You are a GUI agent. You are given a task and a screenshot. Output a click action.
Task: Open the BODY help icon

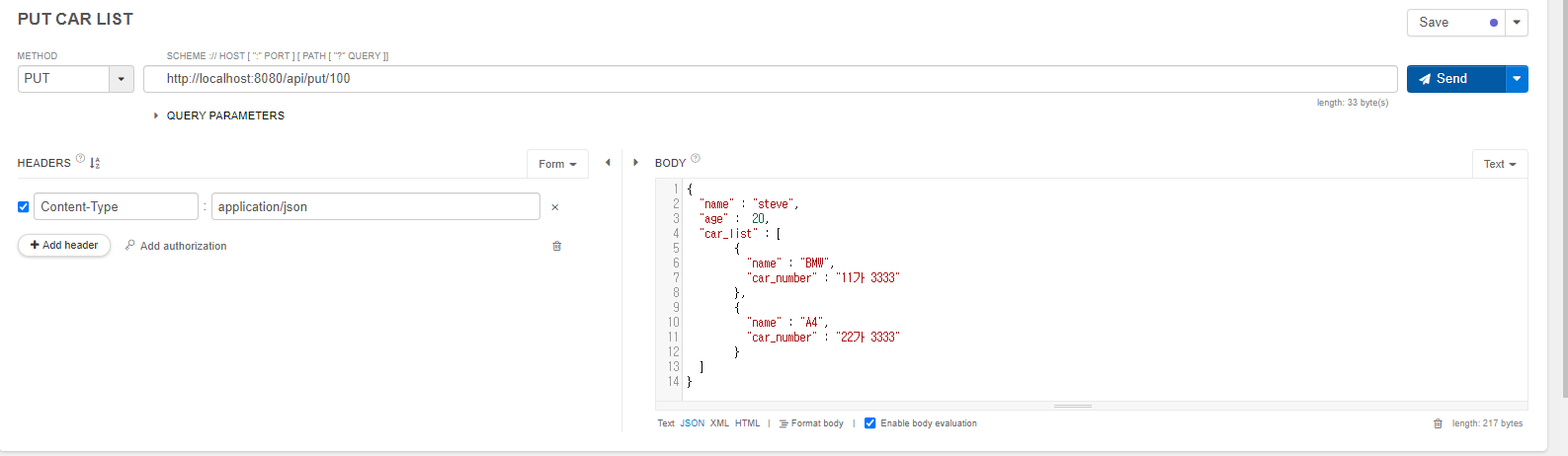click(x=696, y=158)
